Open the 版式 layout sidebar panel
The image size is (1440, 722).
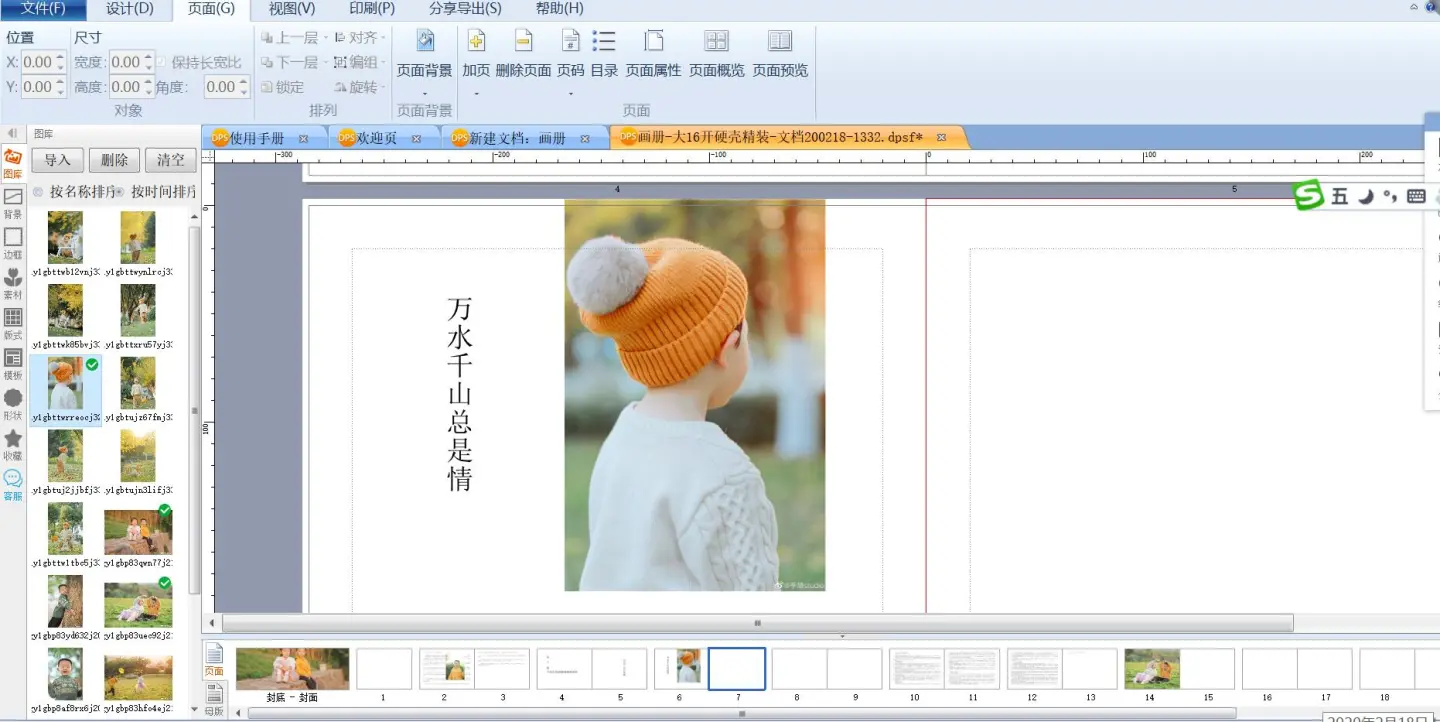coord(13,323)
